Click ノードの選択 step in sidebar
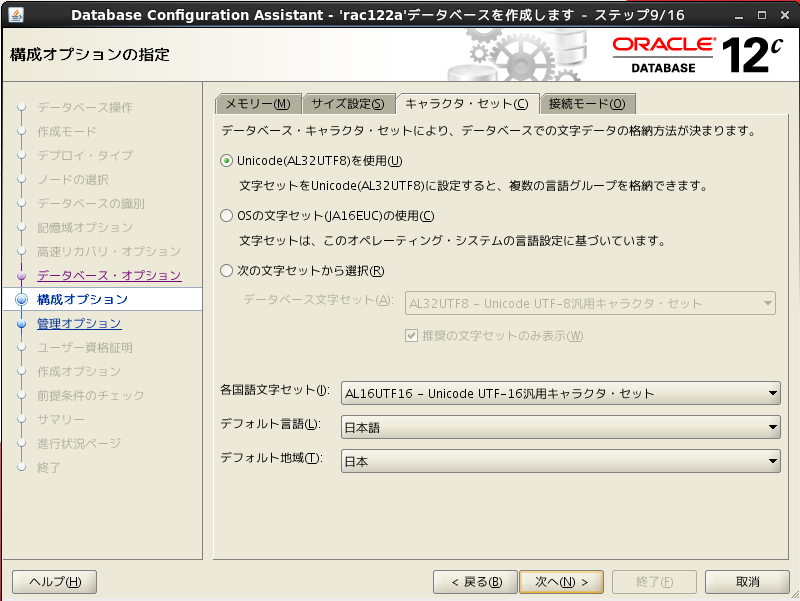The image size is (800, 601). click(x=73, y=180)
